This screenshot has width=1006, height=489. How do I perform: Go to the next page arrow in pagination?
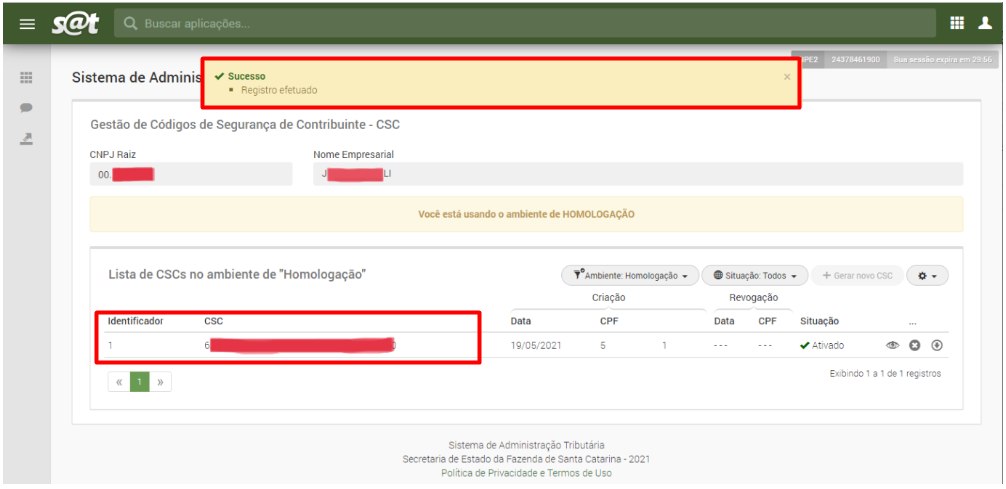tap(160, 382)
